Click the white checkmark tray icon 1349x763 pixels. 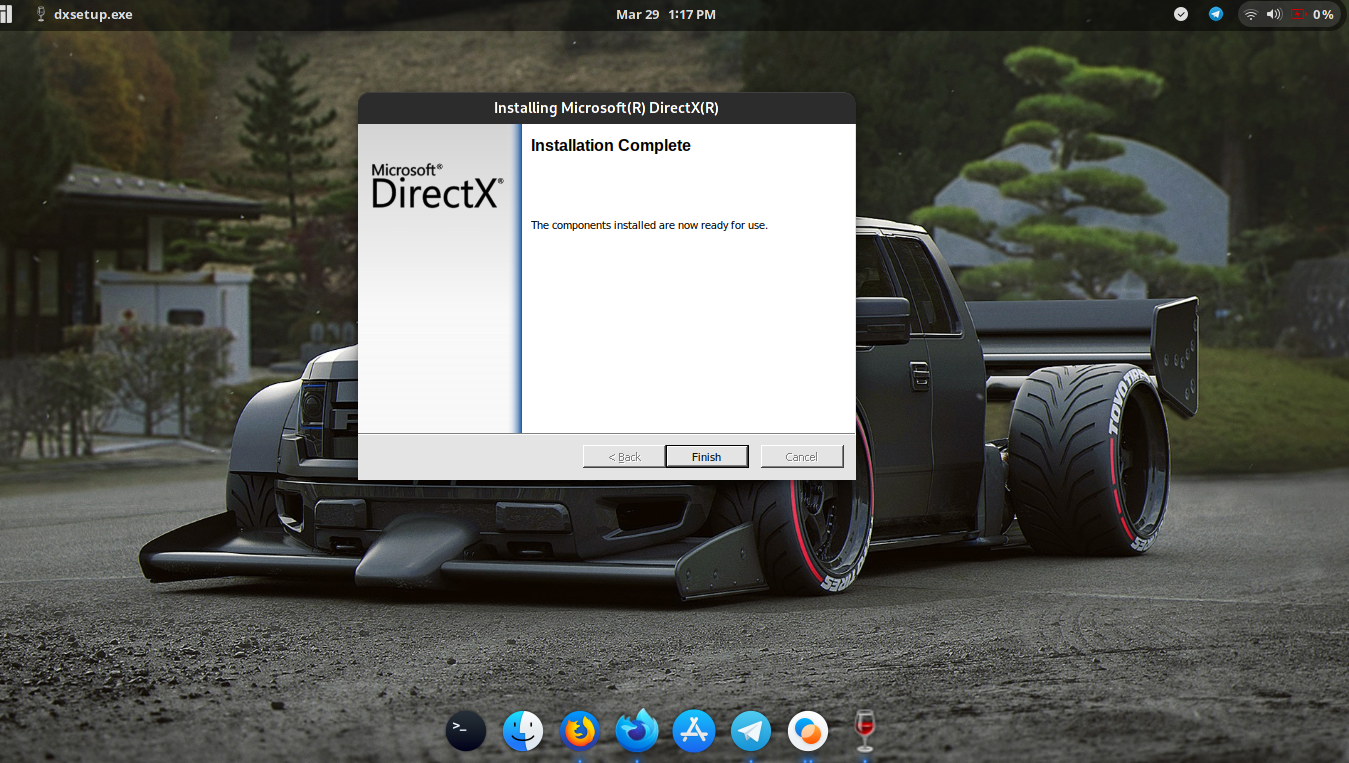pyautogui.click(x=1180, y=14)
